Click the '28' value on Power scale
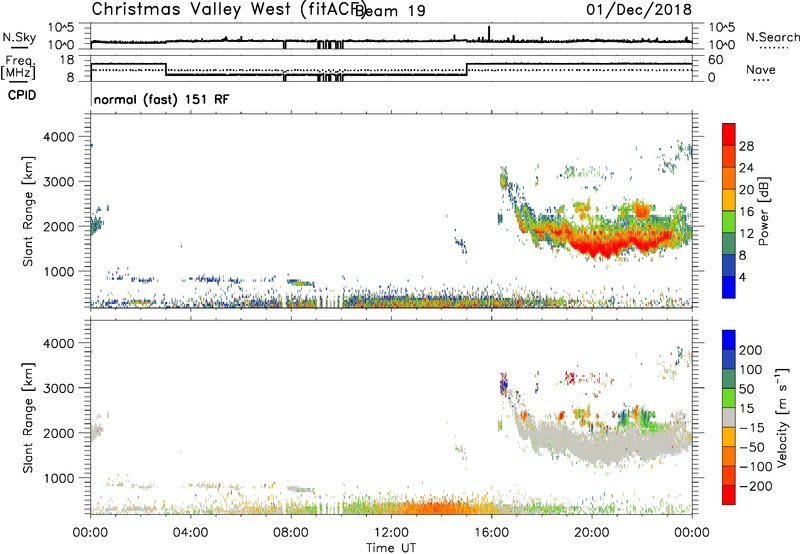The width and height of the screenshot is (800, 554). (746, 146)
